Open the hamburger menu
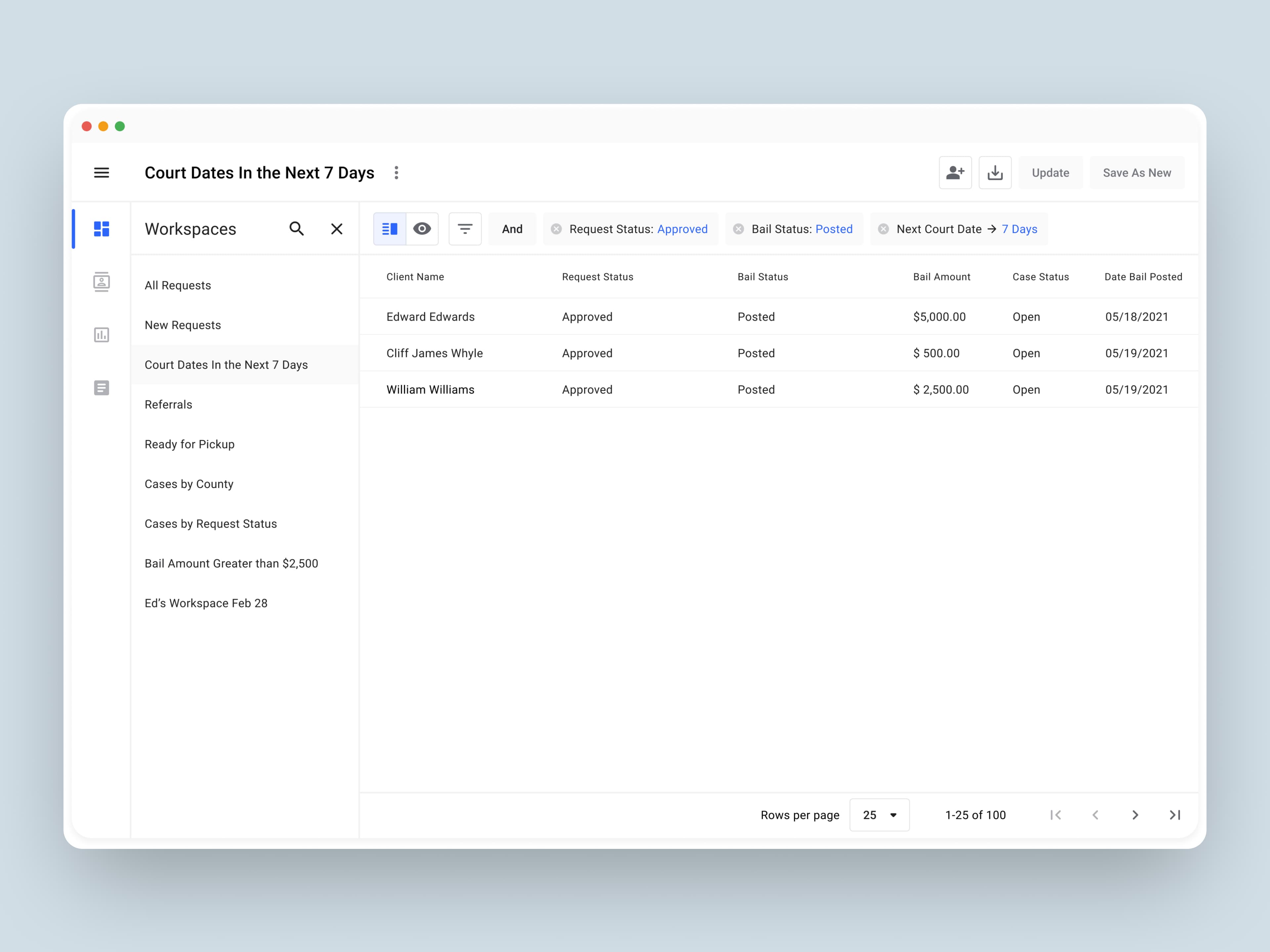1270x952 pixels. tap(102, 173)
